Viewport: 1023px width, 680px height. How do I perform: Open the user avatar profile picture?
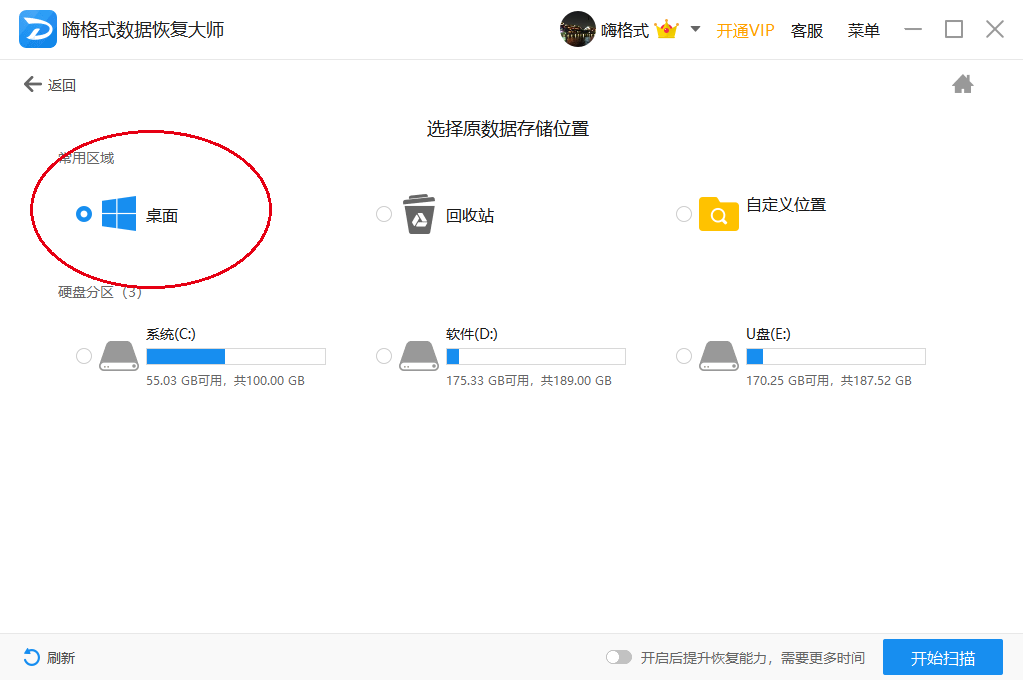577,29
